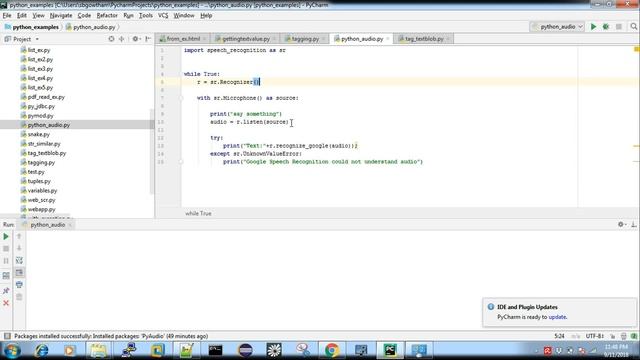Switch to the tag_textblob.py tab

[x=424, y=39]
